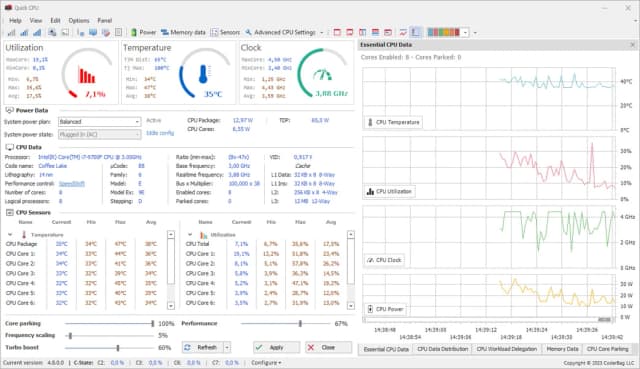Open the Power toolbar item with battery icon

coord(143,32)
